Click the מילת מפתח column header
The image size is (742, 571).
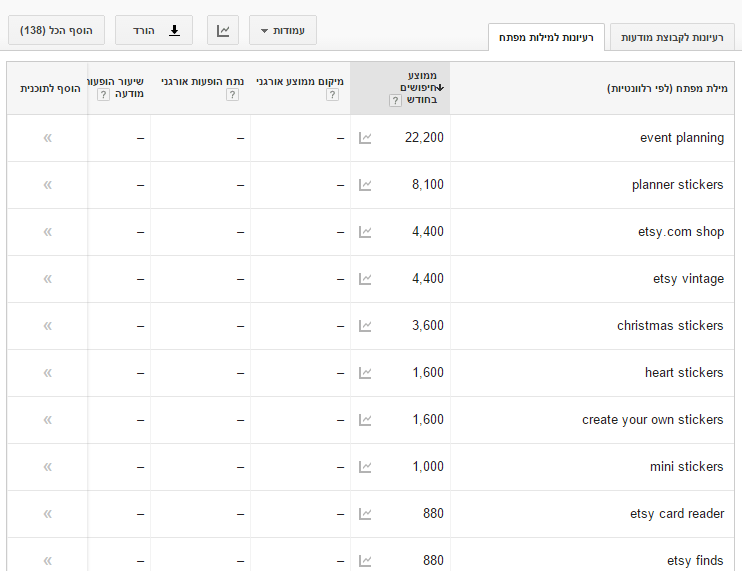(x=667, y=88)
